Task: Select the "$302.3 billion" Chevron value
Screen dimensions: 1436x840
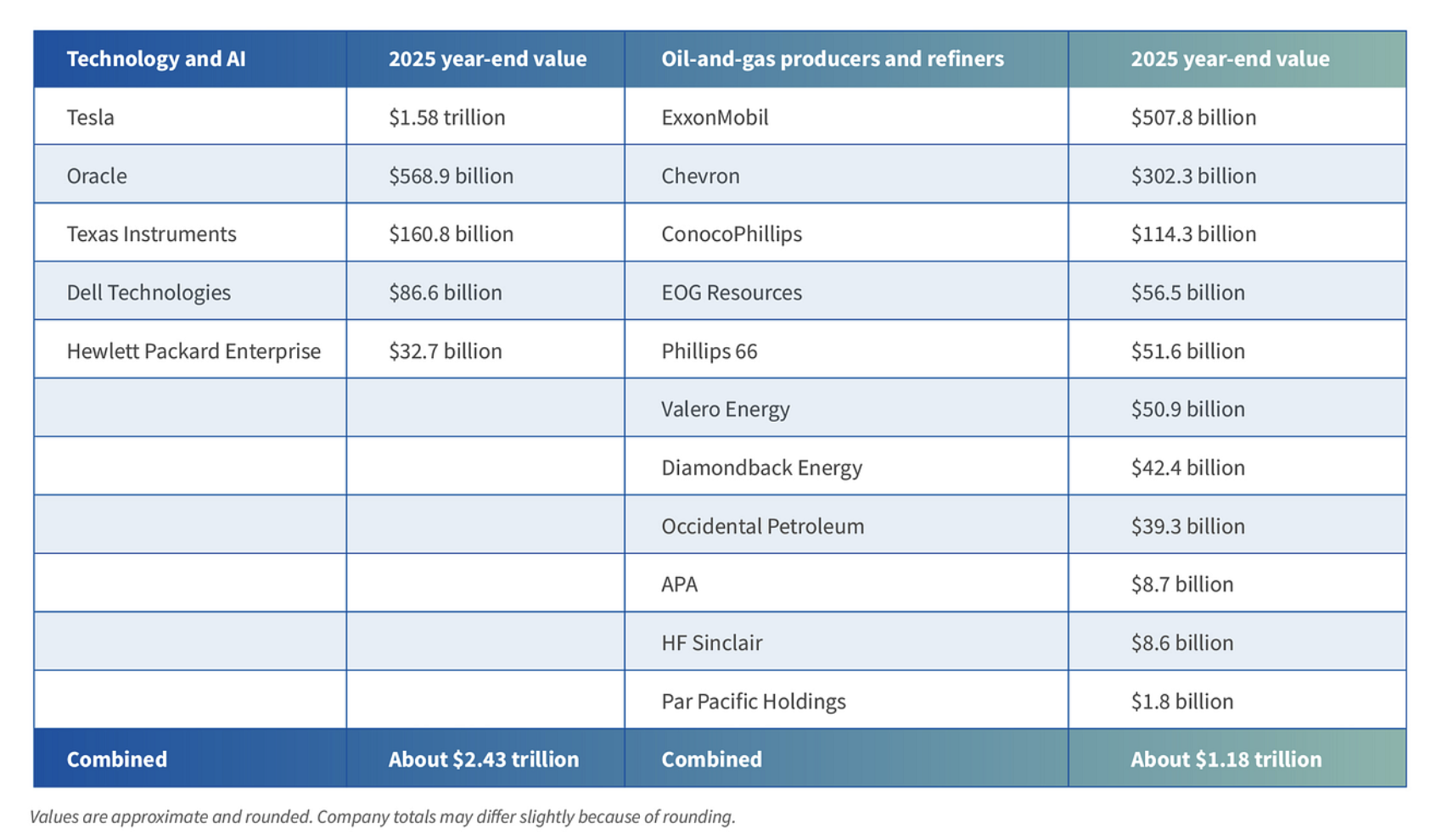Action: pos(1193,176)
